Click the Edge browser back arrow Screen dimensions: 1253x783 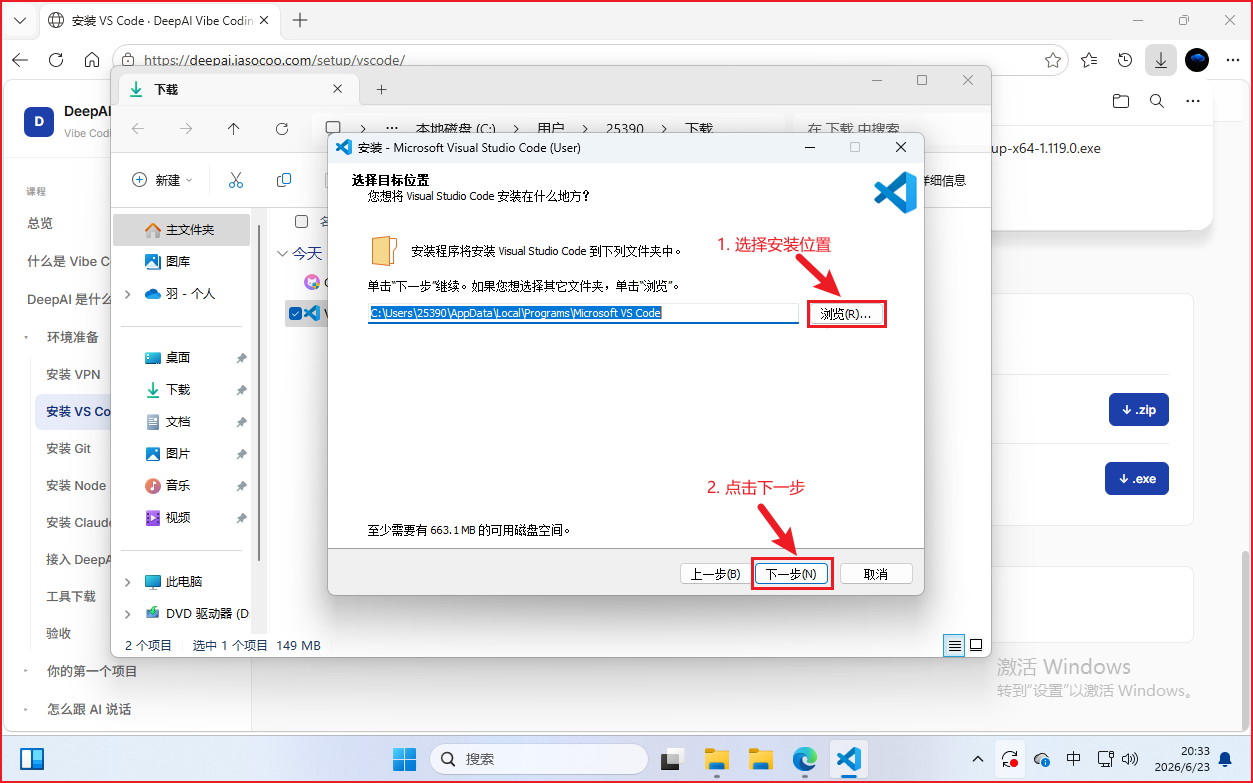coord(20,60)
